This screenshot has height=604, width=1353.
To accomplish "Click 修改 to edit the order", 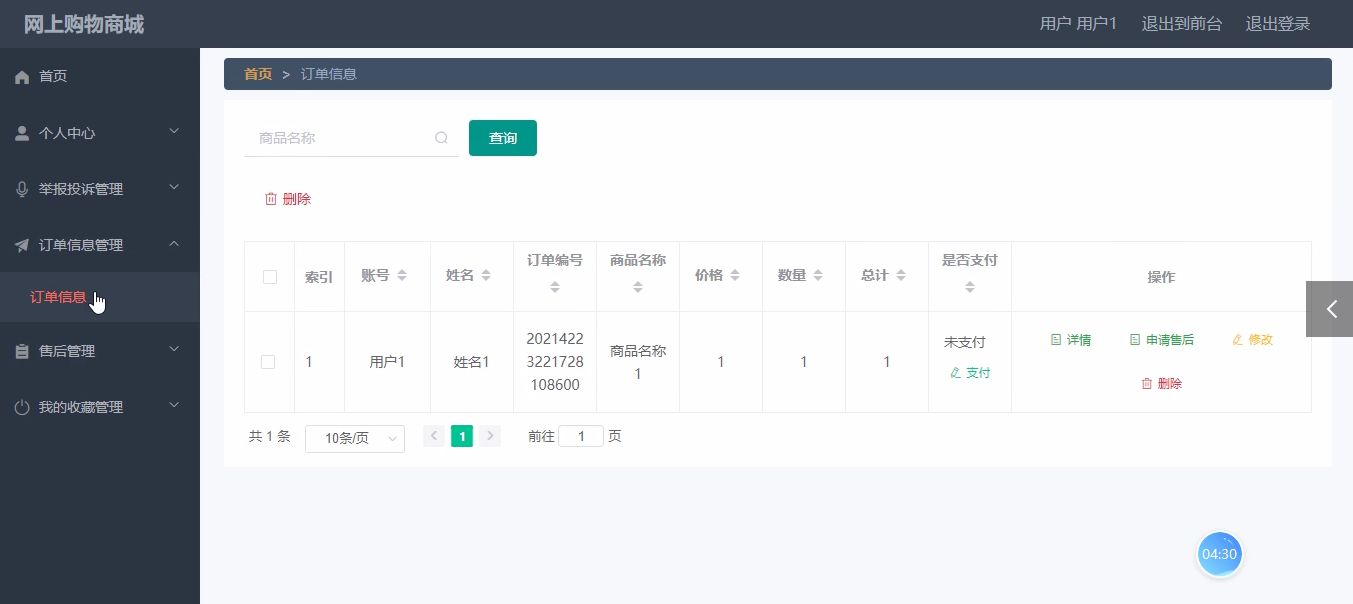I will click(x=1252, y=340).
